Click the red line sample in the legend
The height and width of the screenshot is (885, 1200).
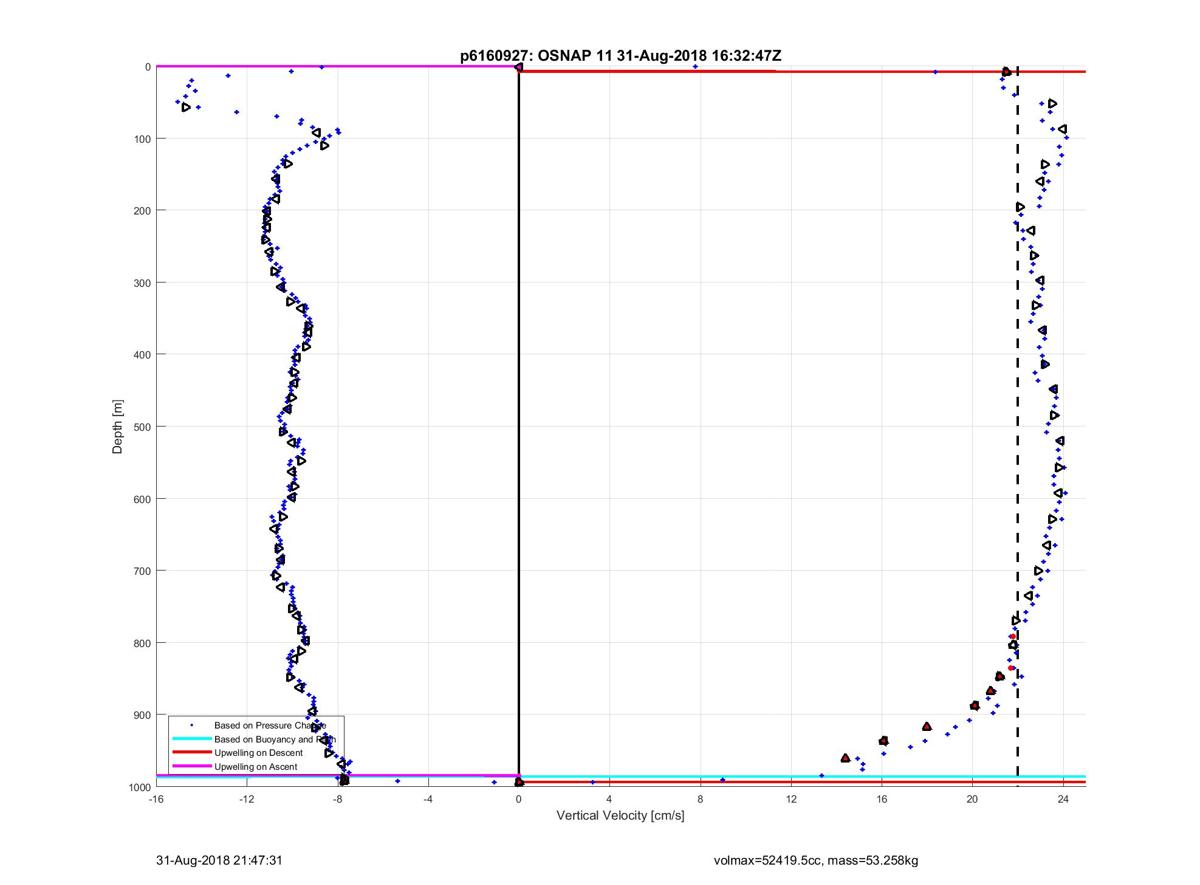pyautogui.click(x=191, y=753)
